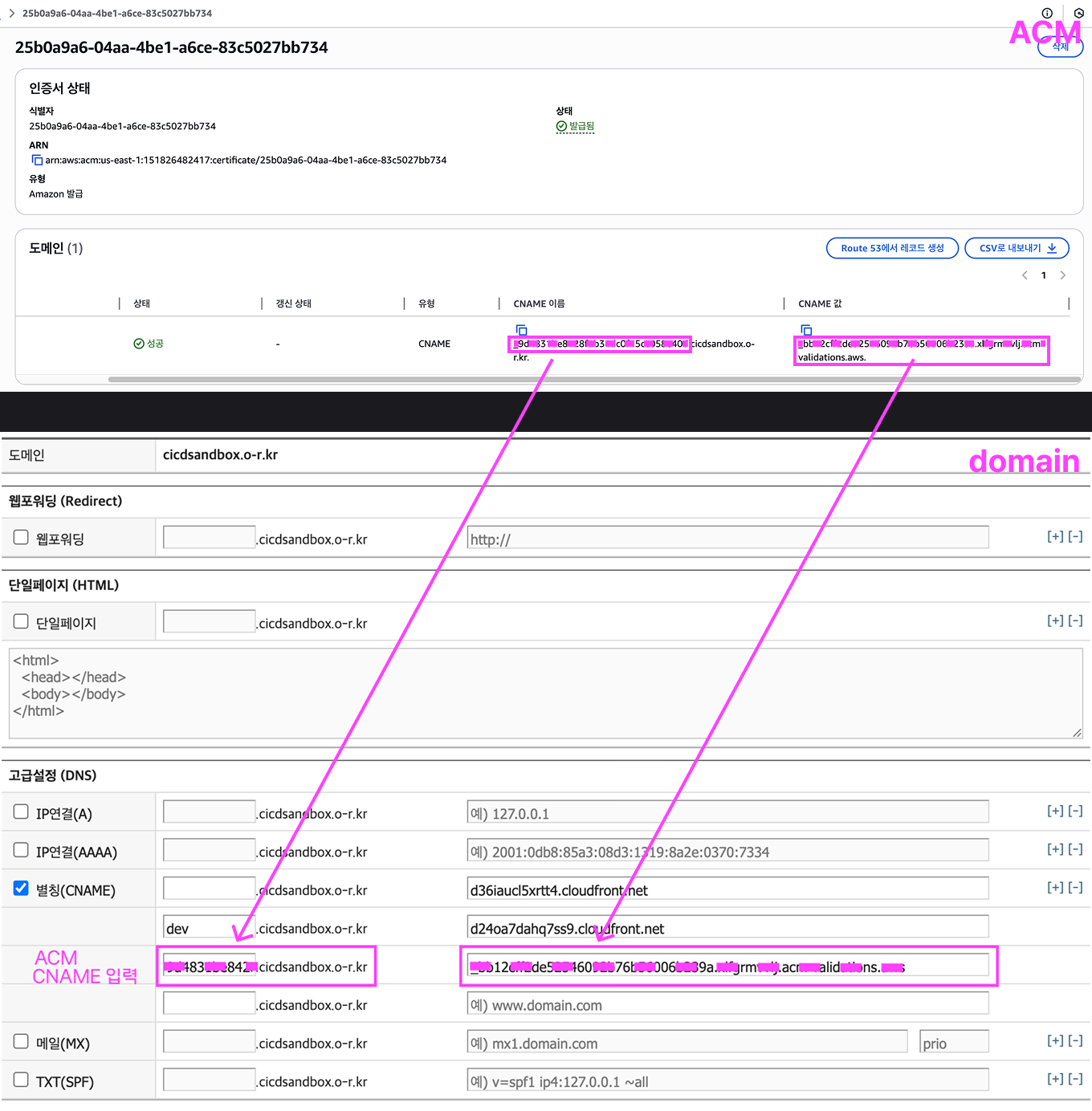Uncheck the 별칭(CNAME) checkbox
1092x1111 pixels.
coord(21,889)
